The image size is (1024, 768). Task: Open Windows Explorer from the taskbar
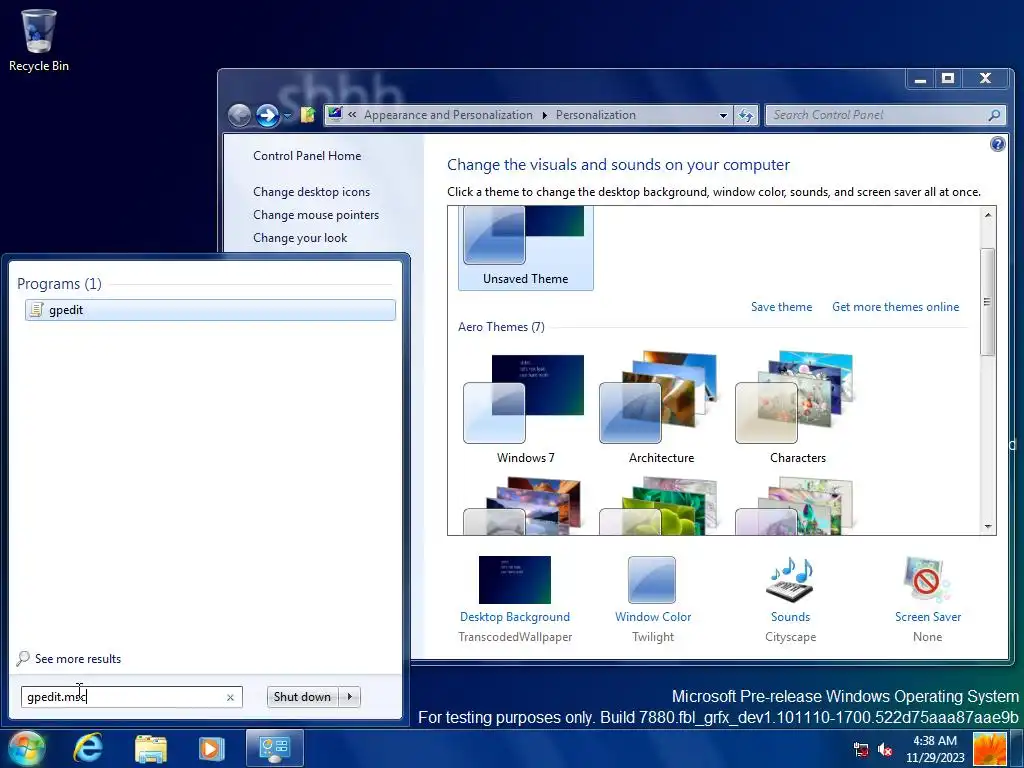coord(150,748)
